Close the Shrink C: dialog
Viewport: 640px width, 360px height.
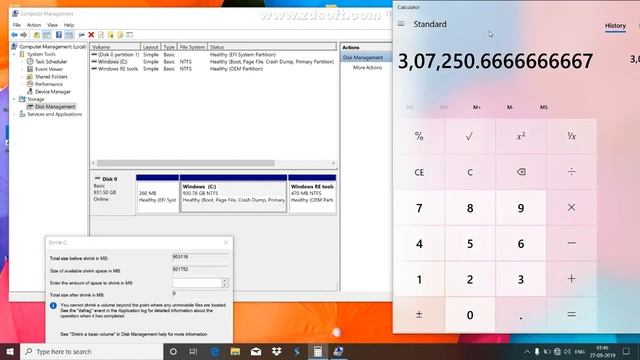(226, 242)
